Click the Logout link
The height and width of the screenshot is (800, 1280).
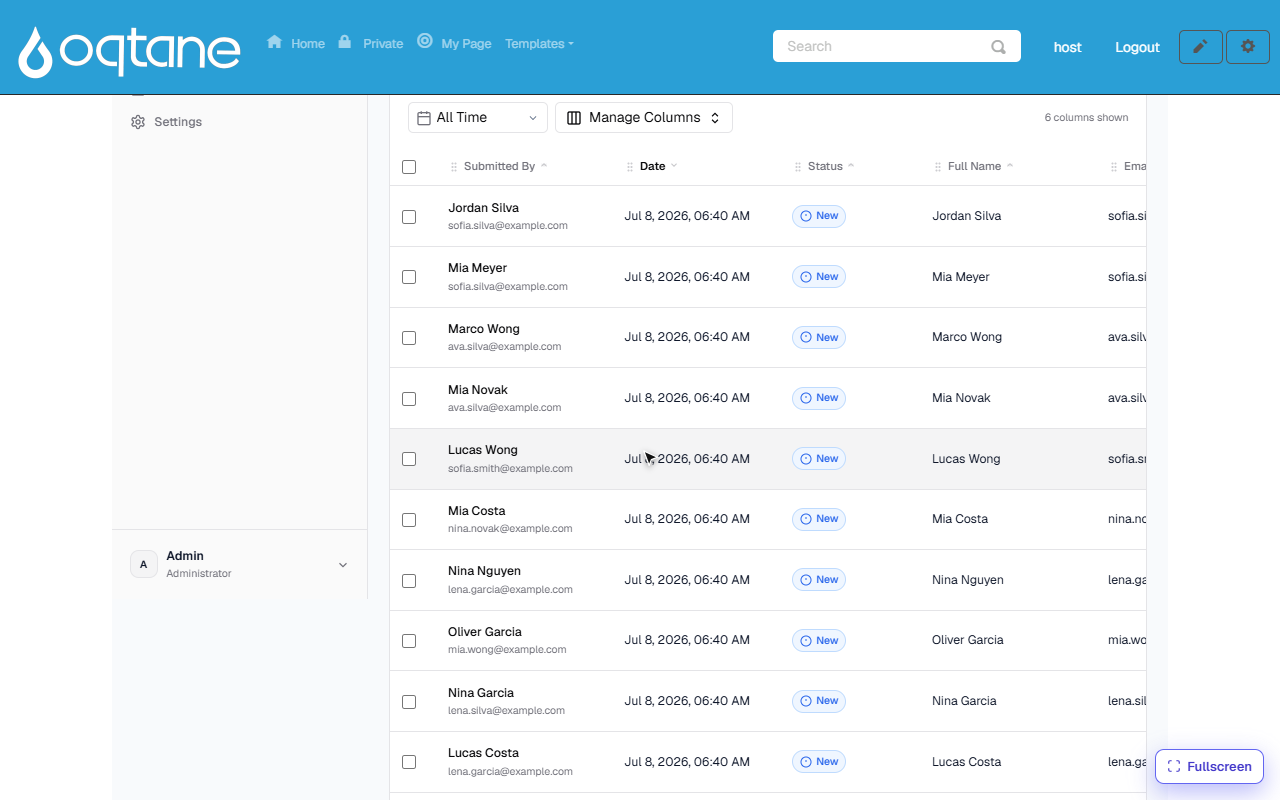pos(1137,47)
